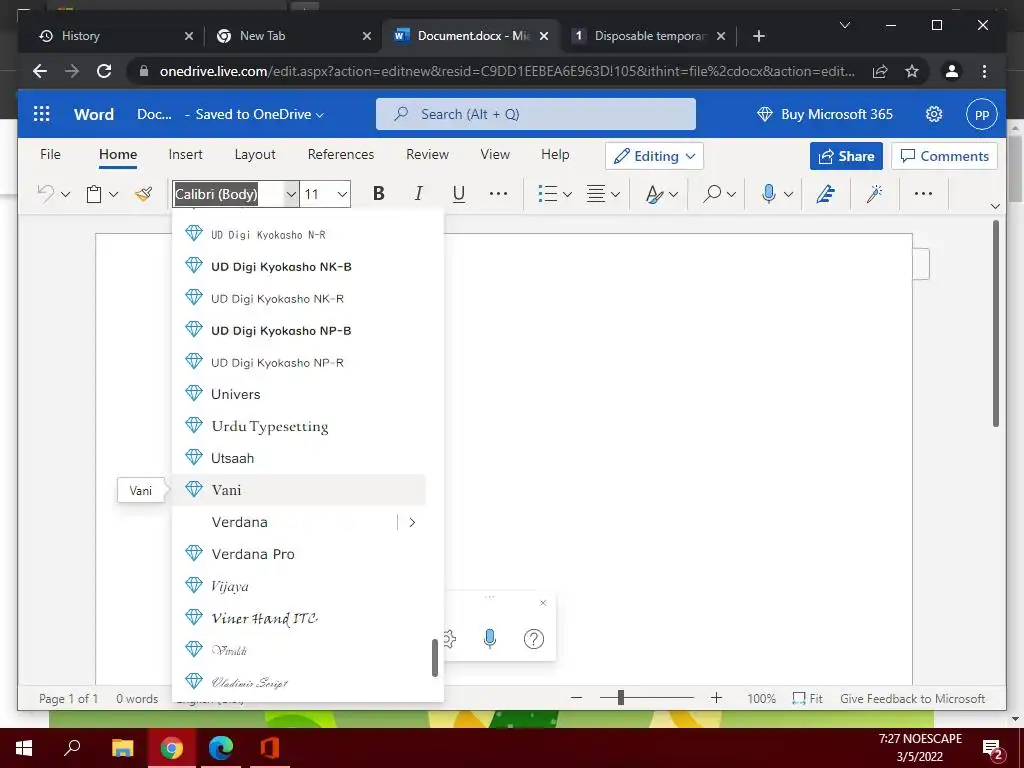Select Urdu Typesetting font
The width and height of the screenshot is (1024, 768).
(x=299, y=426)
